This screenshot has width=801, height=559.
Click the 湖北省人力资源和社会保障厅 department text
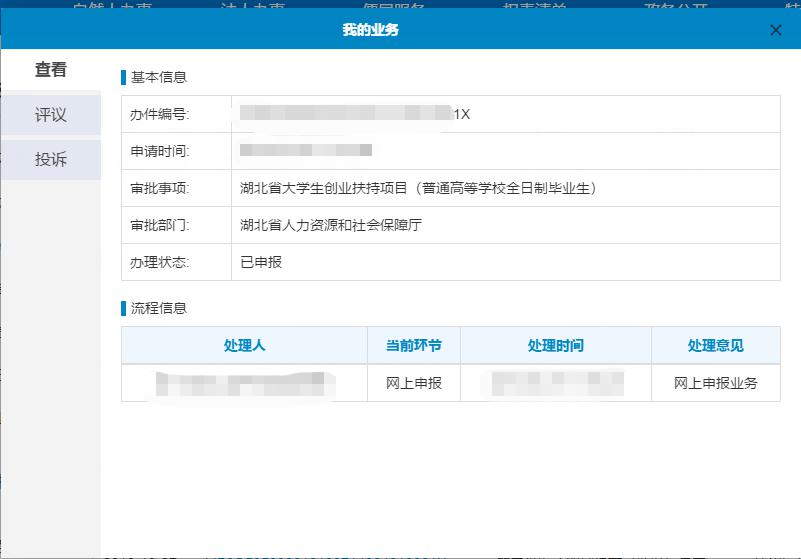pos(331,225)
